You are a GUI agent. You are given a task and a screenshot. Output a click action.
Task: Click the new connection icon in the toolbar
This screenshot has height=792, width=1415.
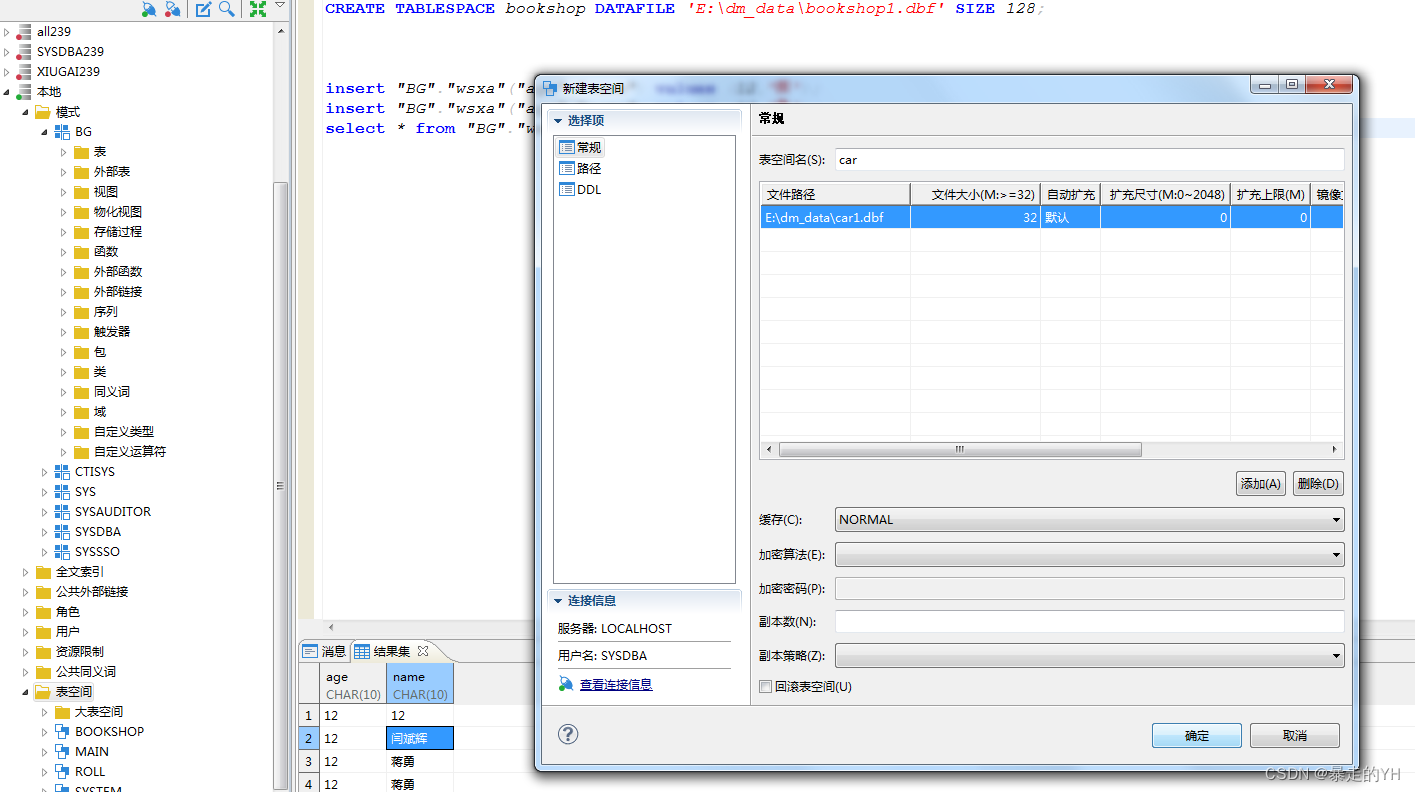(x=148, y=9)
